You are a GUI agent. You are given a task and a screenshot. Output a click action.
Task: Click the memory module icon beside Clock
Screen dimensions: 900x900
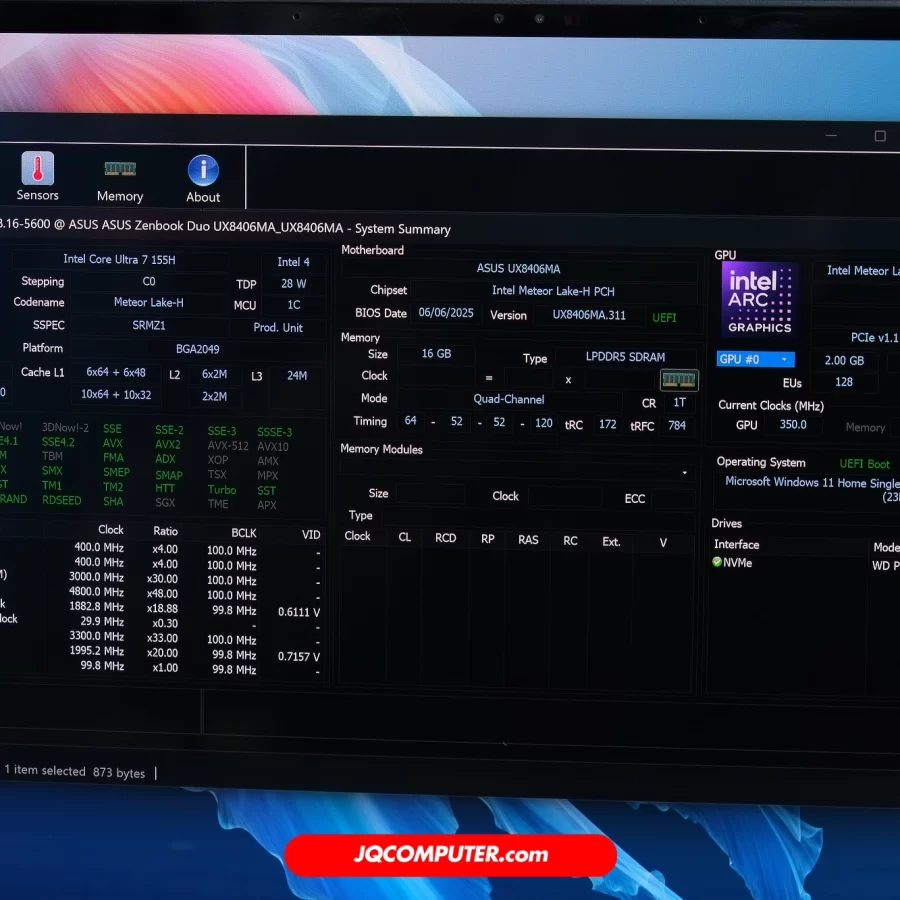677,379
